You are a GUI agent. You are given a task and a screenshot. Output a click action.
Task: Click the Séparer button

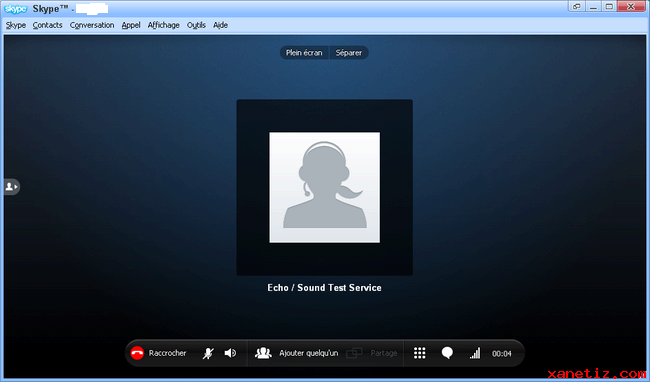tap(349, 53)
